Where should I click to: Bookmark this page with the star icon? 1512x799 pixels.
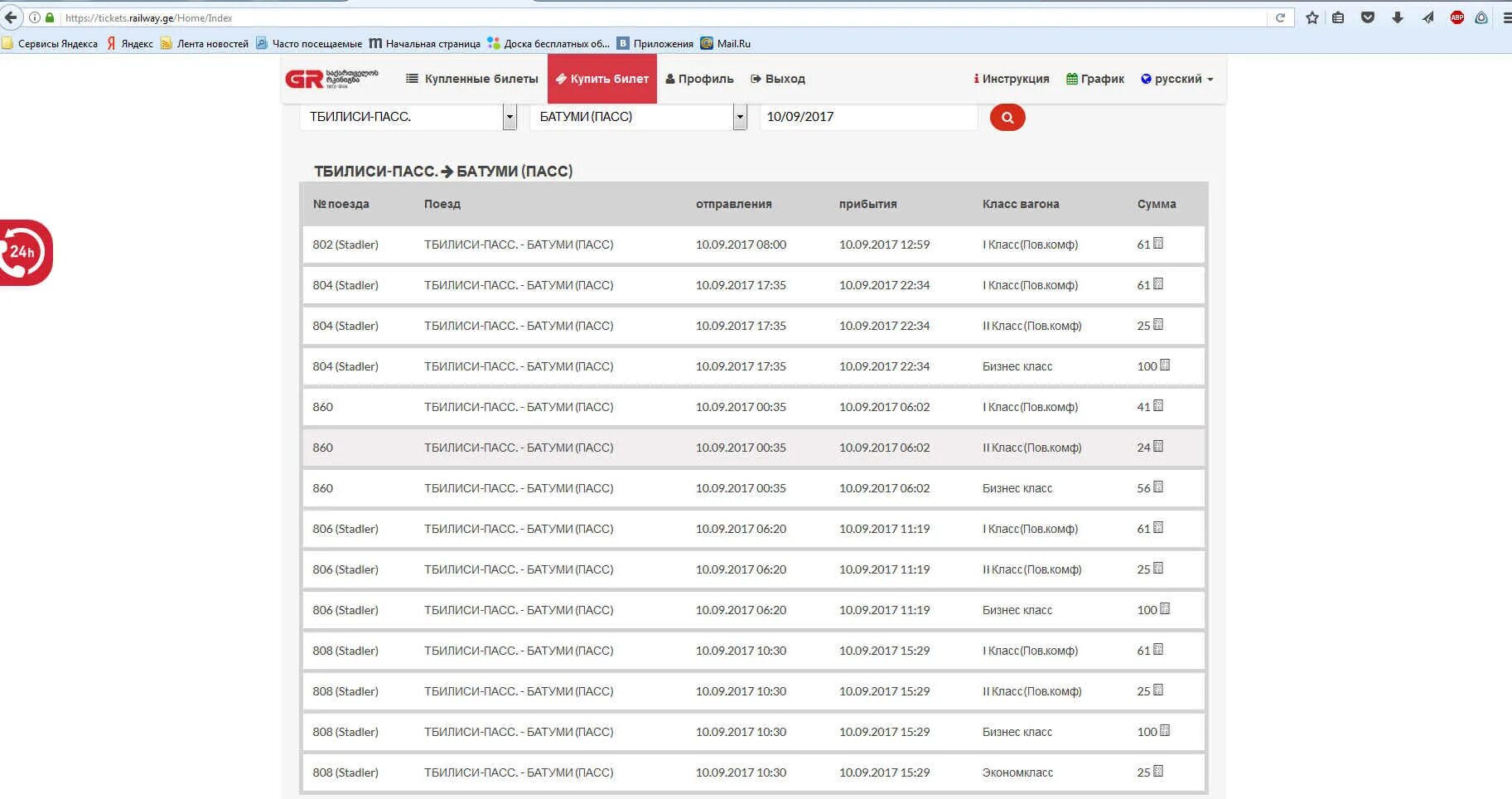coord(1312,17)
